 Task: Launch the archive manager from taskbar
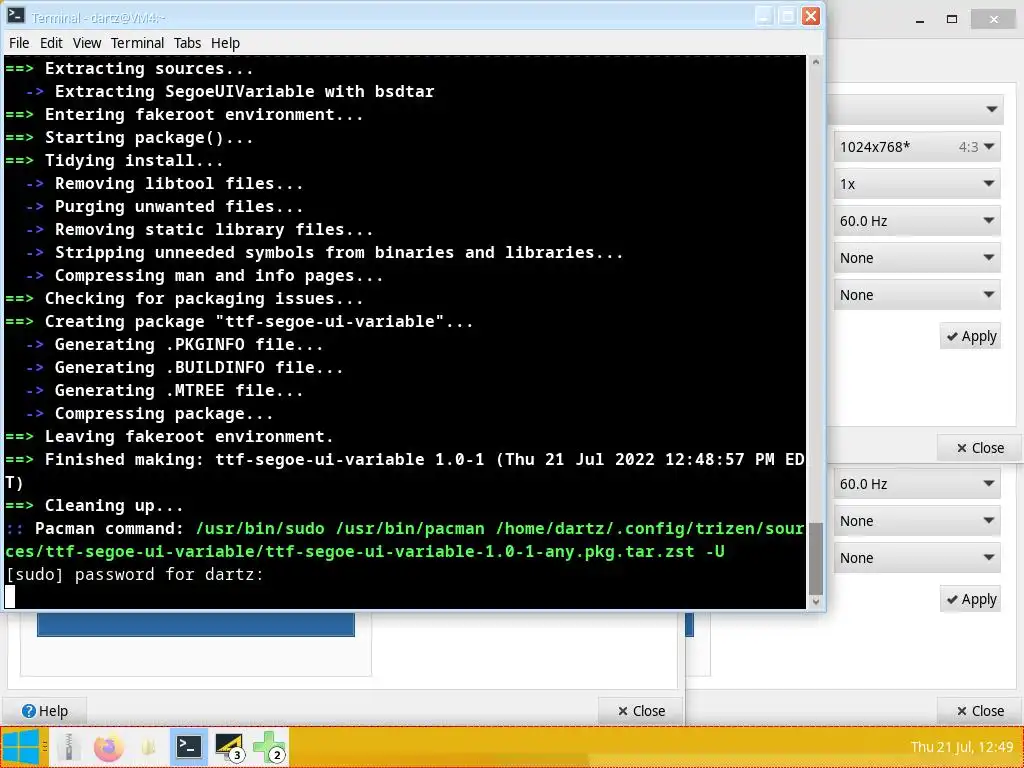(x=67, y=746)
